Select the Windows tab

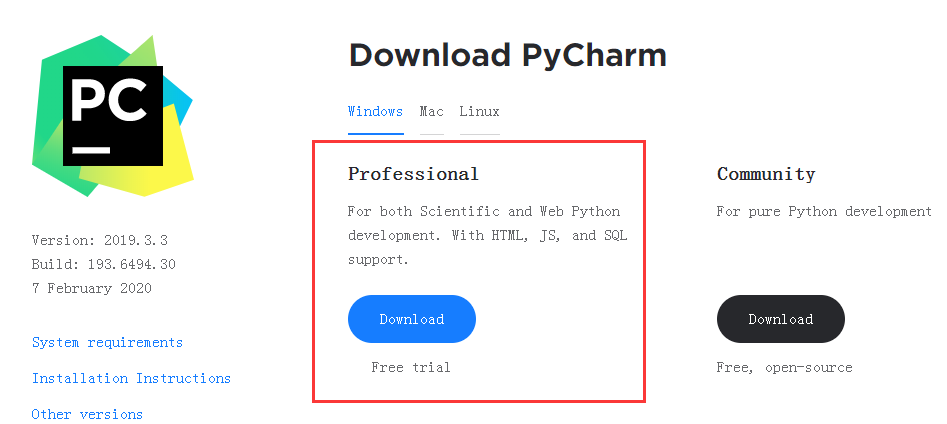[375, 112]
